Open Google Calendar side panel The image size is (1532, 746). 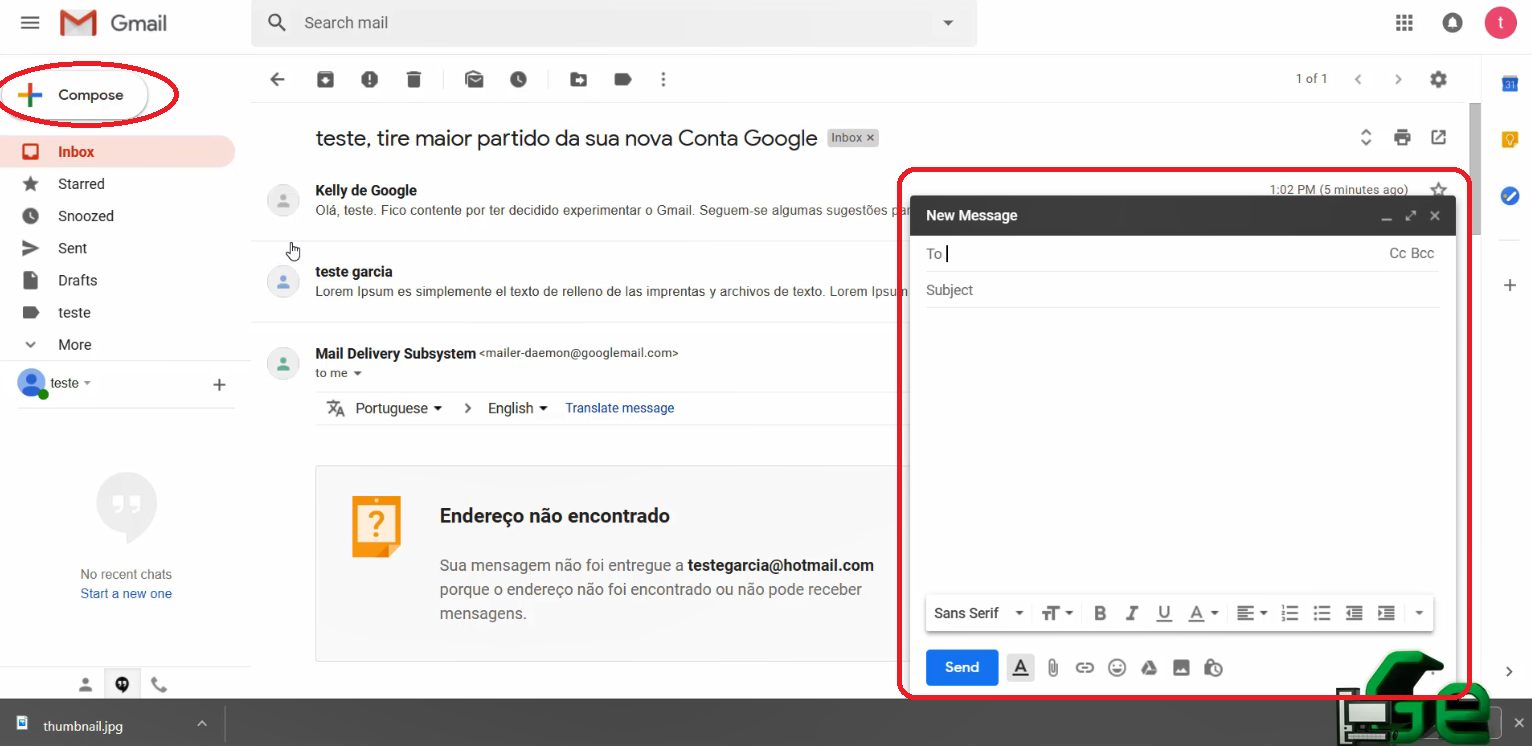coord(1510,84)
